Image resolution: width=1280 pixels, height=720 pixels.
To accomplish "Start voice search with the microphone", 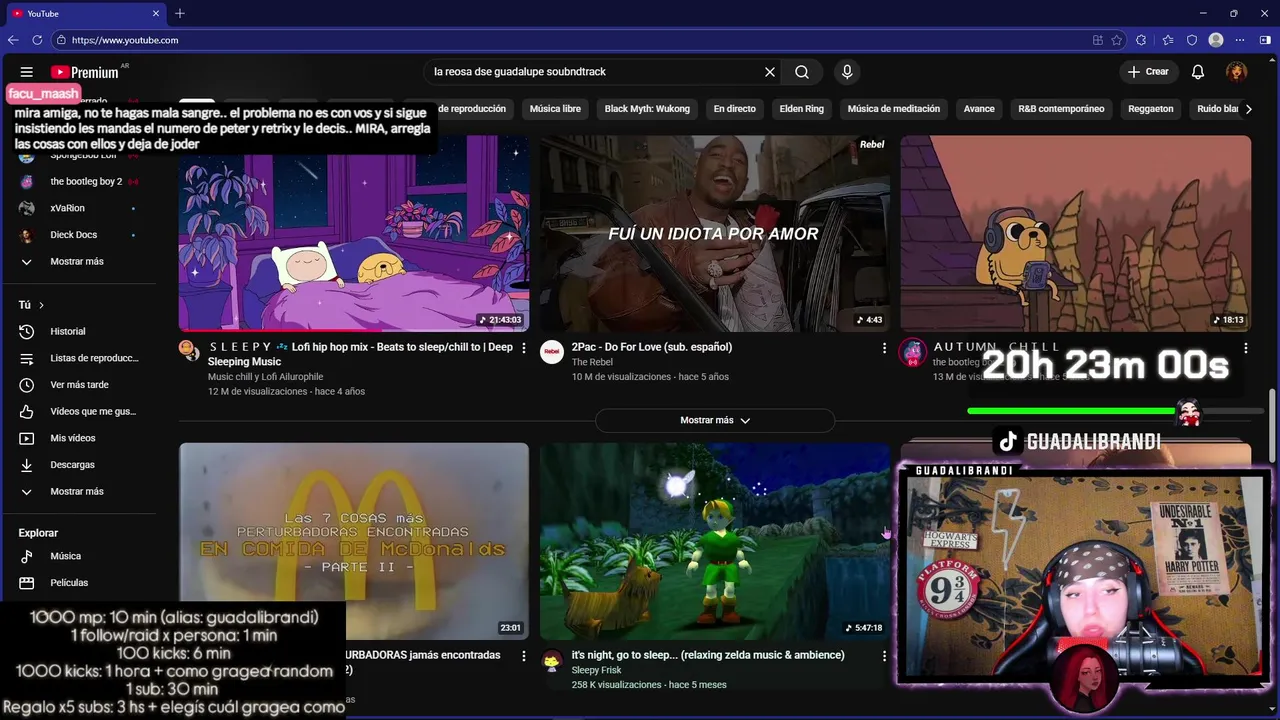I will click(847, 72).
